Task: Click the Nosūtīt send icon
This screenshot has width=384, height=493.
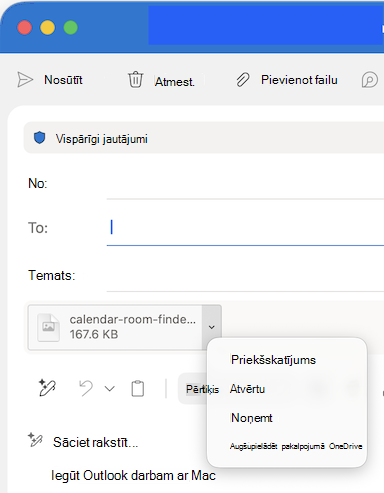Action: [25, 80]
